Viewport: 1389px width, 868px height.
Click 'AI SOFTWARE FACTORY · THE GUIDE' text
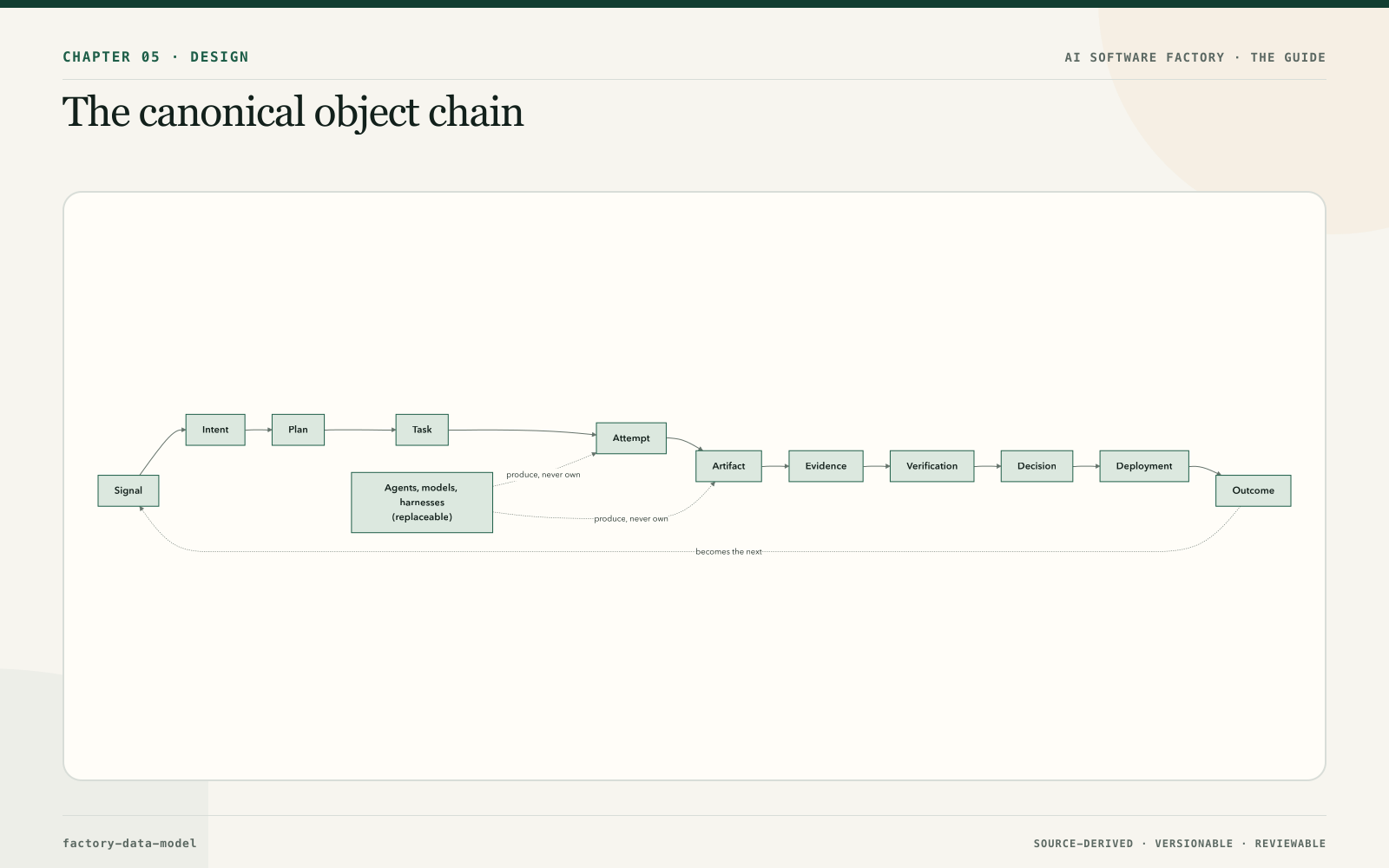click(x=1195, y=57)
